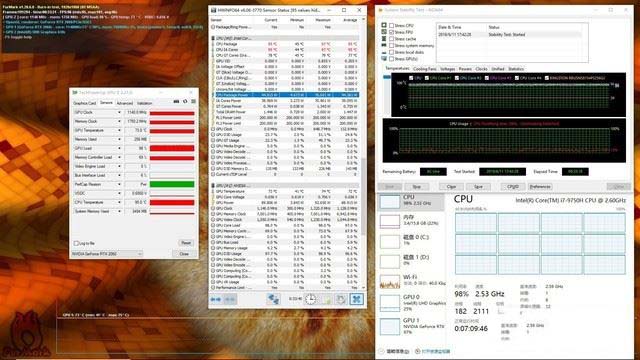The height and width of the screenshot is (360, 640).
Task: Click Stress system memory RAM icon
Action: (x=384, y=45)
